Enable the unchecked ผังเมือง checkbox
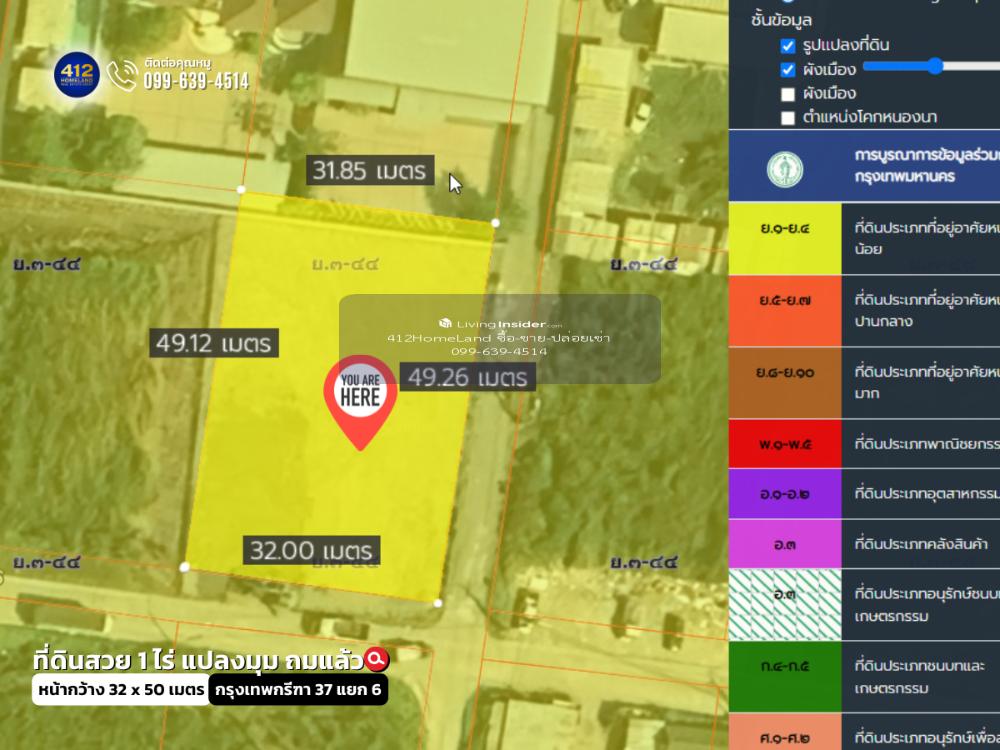The height and width of the screenshot is (750, 1000). 788,94
